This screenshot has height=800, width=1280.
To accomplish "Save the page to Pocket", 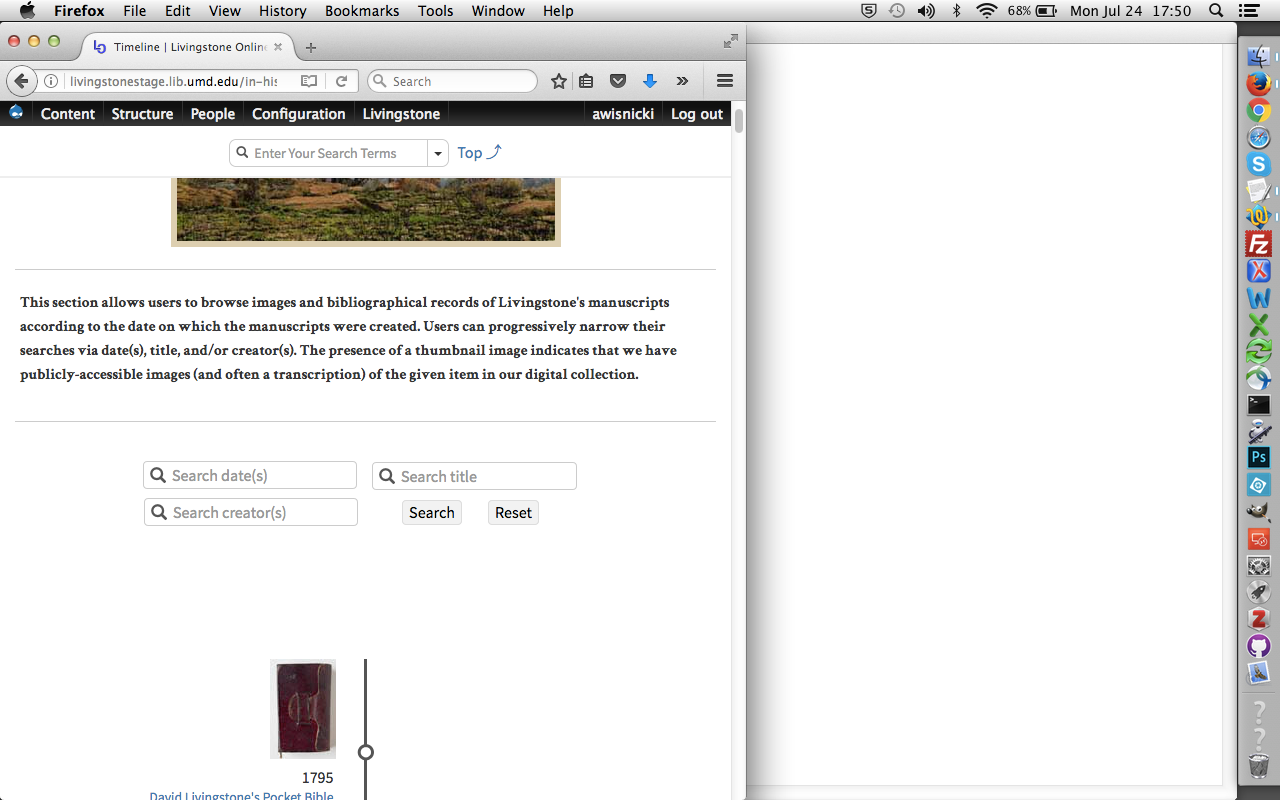I will (618, 81).
